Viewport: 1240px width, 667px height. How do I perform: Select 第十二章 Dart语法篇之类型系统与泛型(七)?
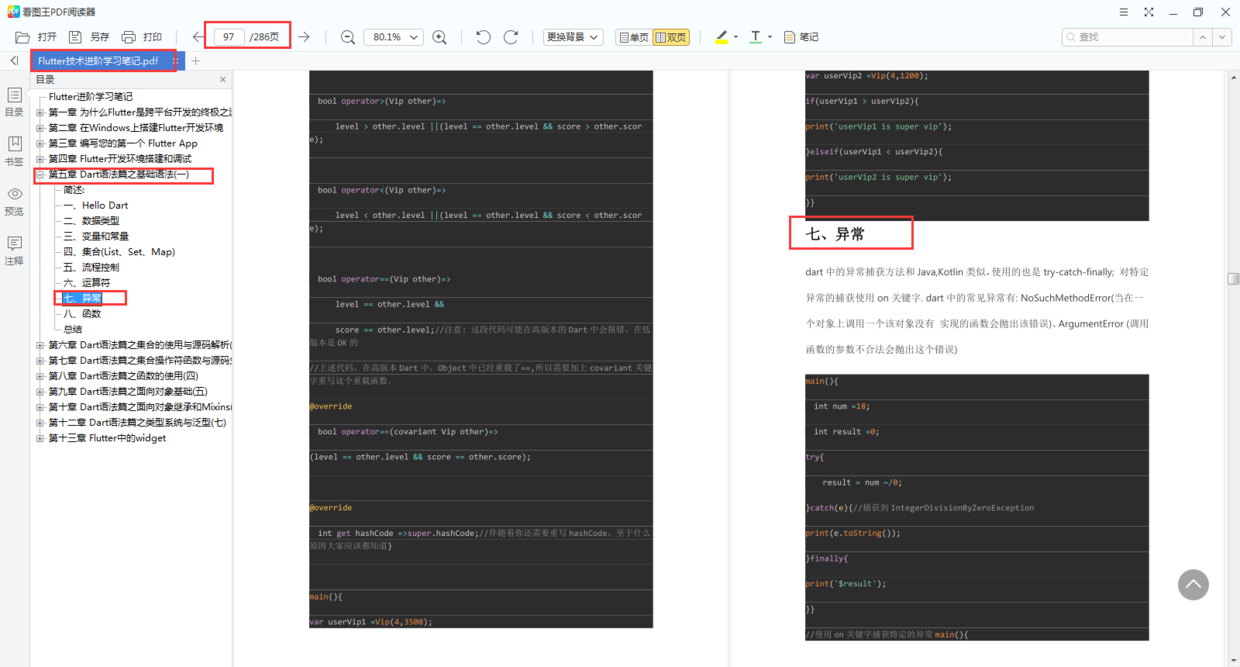pos(137,422)
